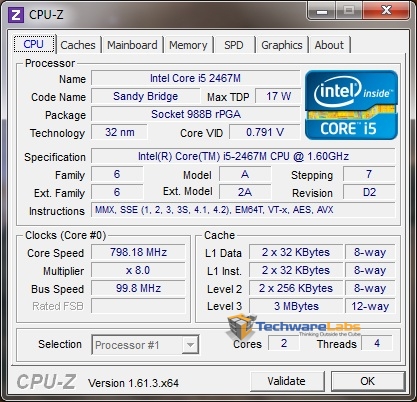Open the About tab
Screen dimensions: 417x402
tap(329, 45)
